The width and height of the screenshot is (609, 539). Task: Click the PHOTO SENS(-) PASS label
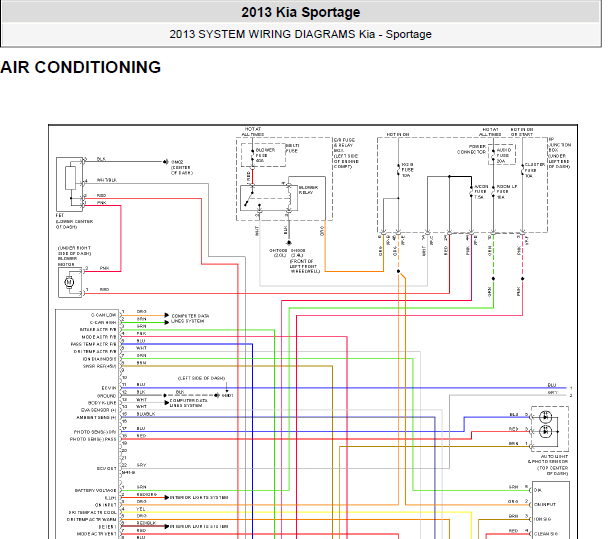click(x=93, y=439)
